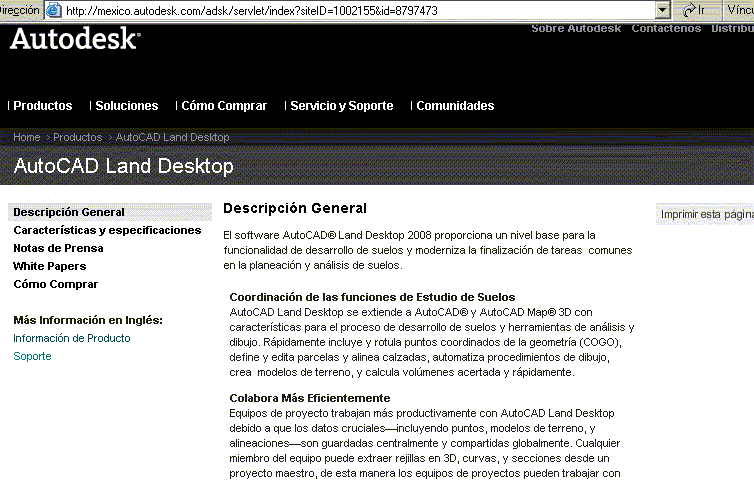Open Características y especificaciones in the sidebar
The height and width of the screenshot is (480, 754).
(x=107, y=230)
